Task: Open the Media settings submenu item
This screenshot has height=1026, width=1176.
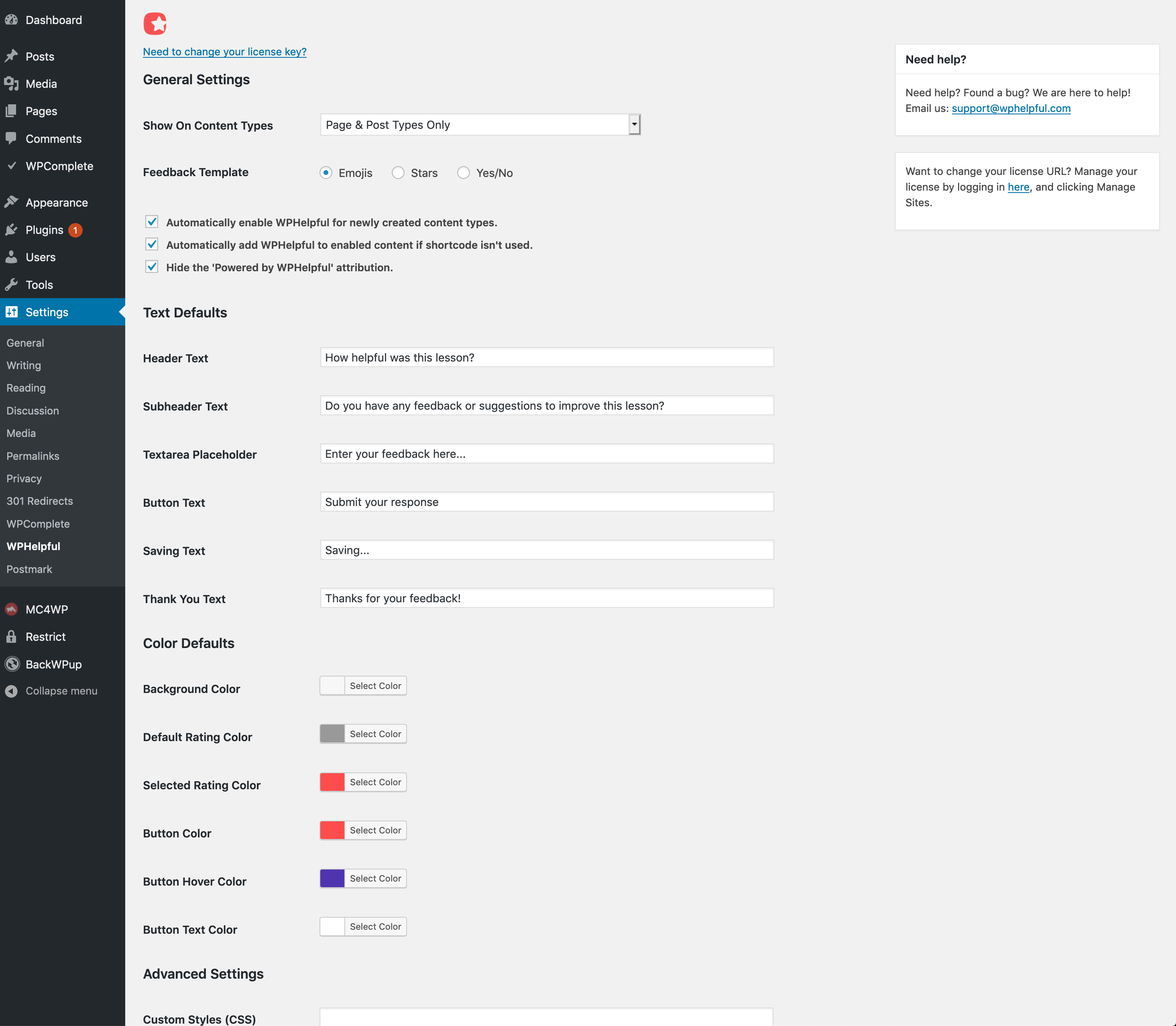Action: click(21, 433)
